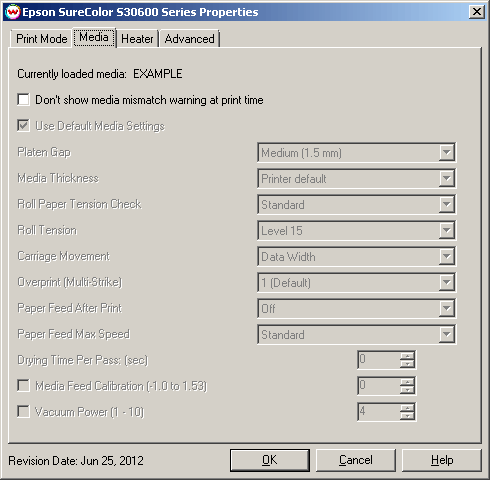
Task: Open the Roll Tension Level 15 dropdown
Action: click(356, 231)
